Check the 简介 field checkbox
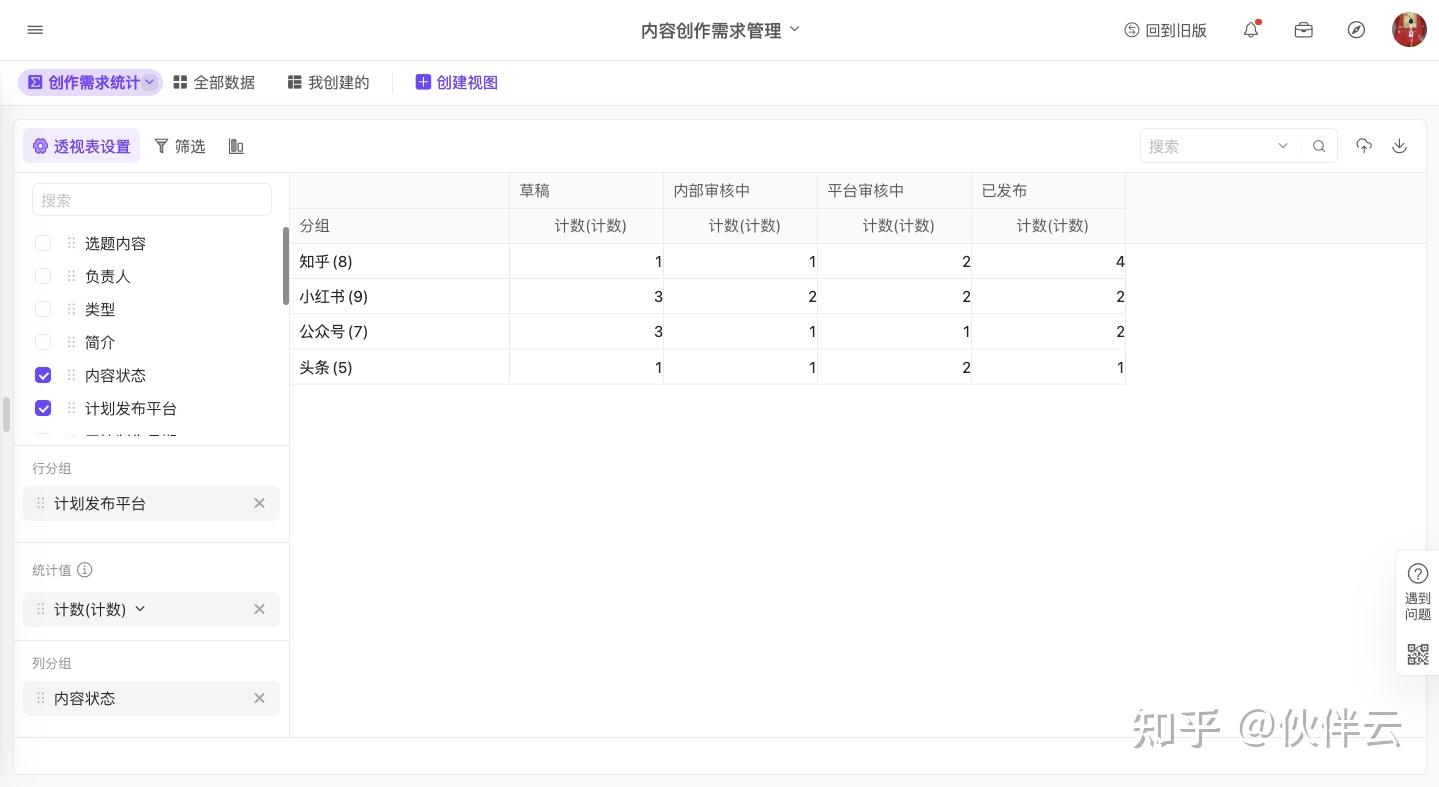1439x787 pixels. [x=43, y=342]
